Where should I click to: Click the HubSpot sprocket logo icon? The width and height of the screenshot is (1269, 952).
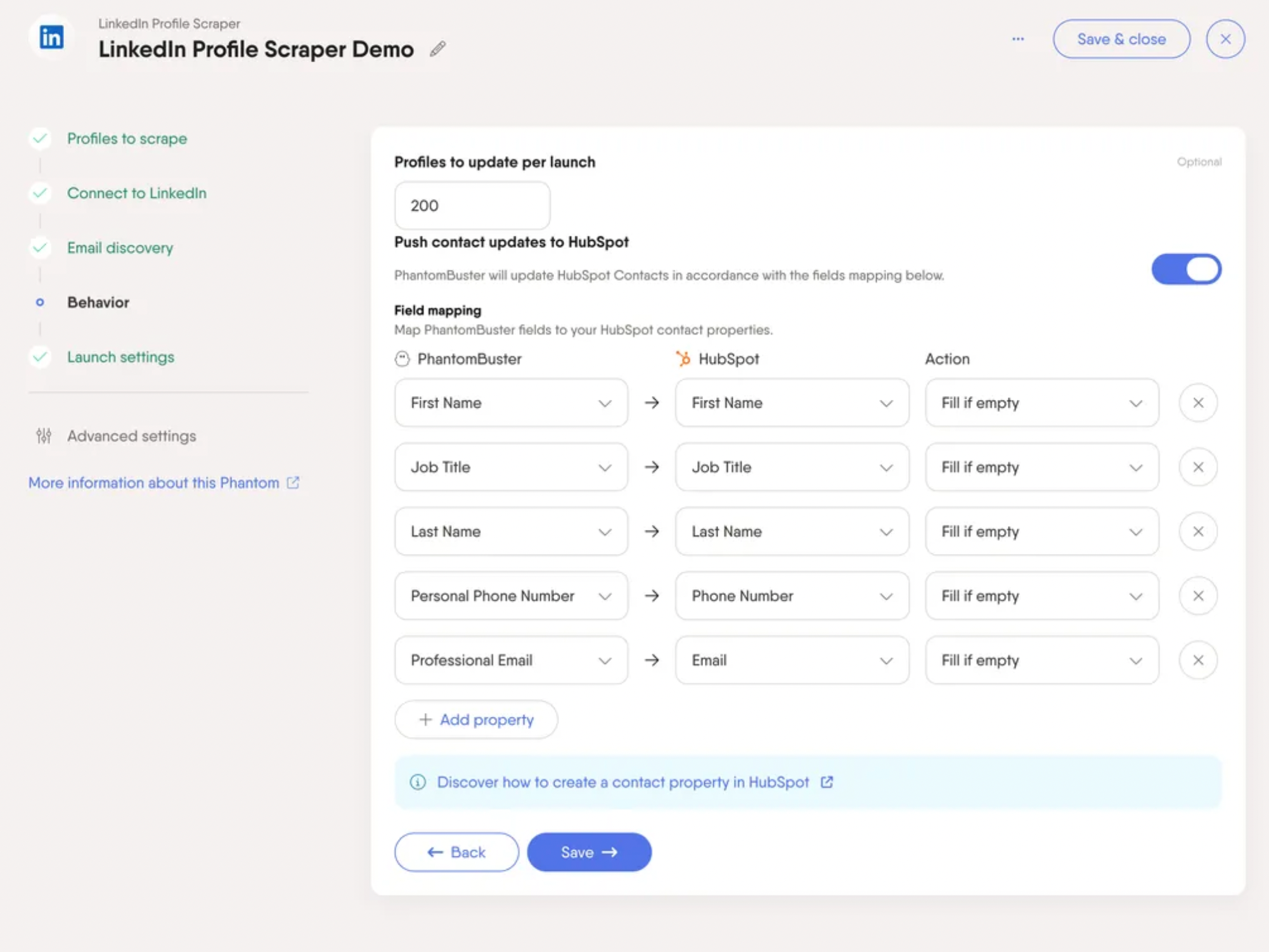click(x=683, y=359)
